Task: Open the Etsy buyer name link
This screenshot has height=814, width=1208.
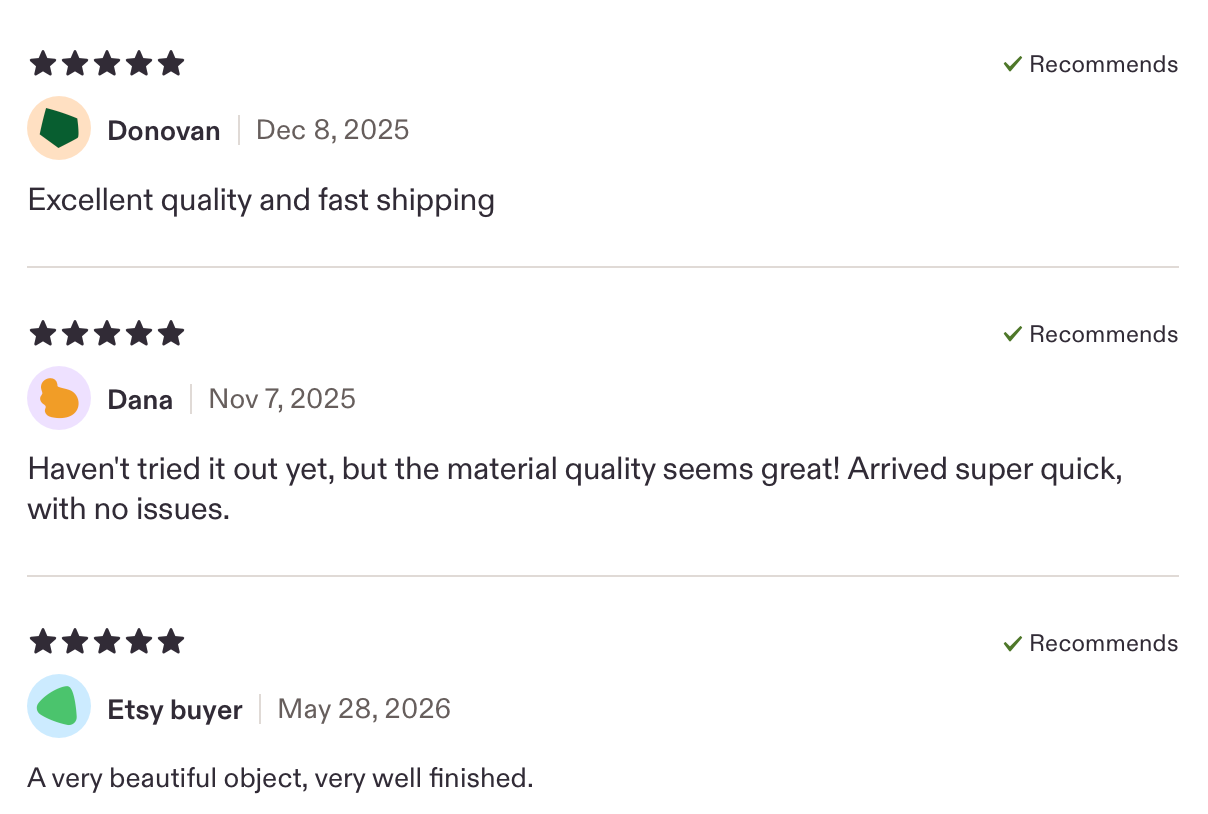Action: [x=175, y=710]
